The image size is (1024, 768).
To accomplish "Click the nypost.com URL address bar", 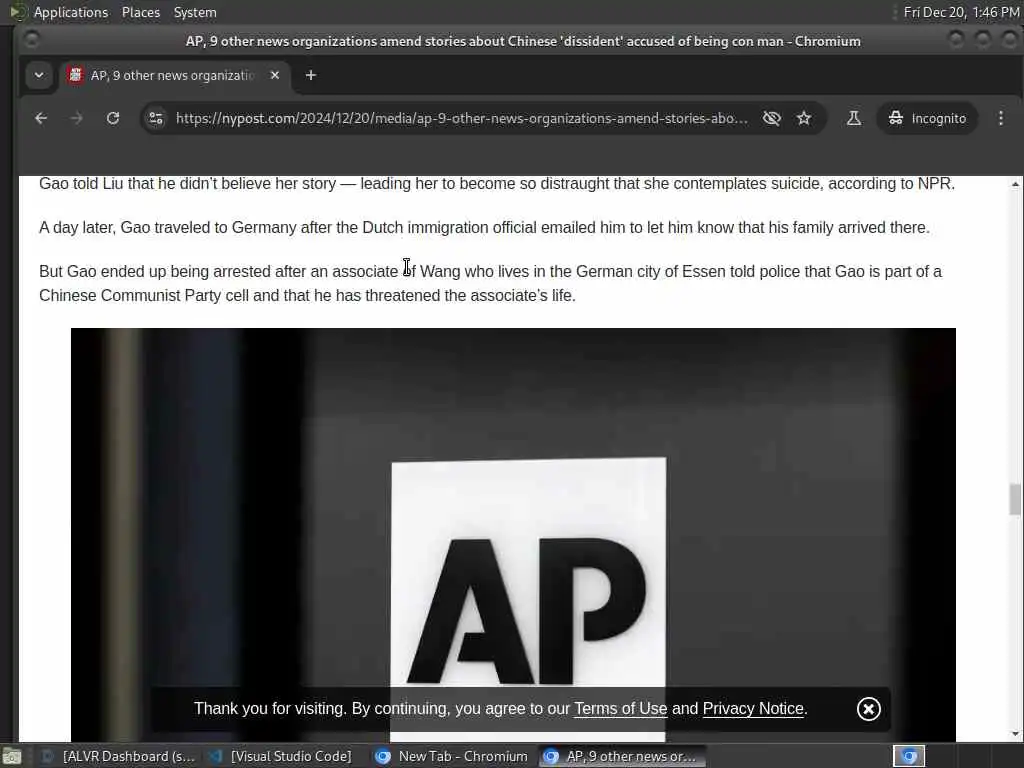I will [461, 118].
